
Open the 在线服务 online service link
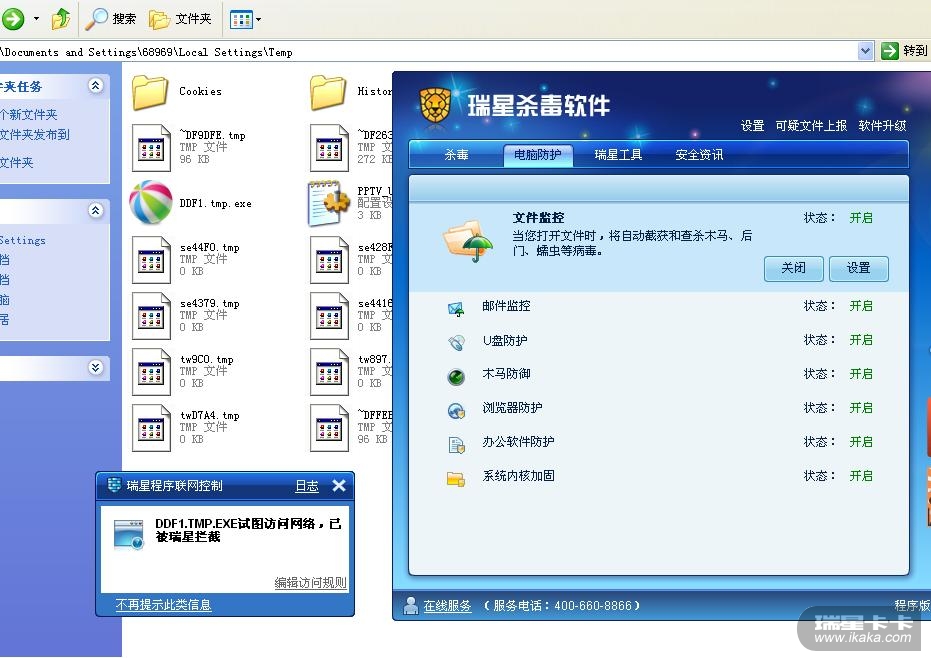(446, 606)
